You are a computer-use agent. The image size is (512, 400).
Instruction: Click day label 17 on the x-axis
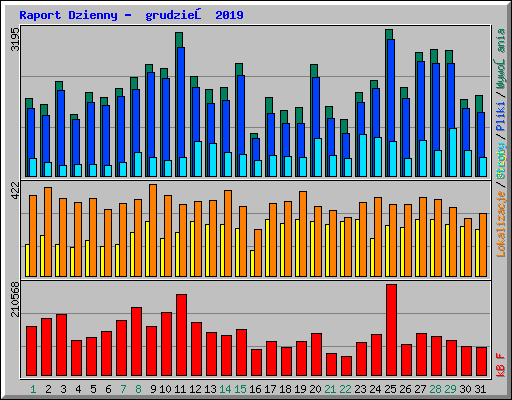[270, 389]
